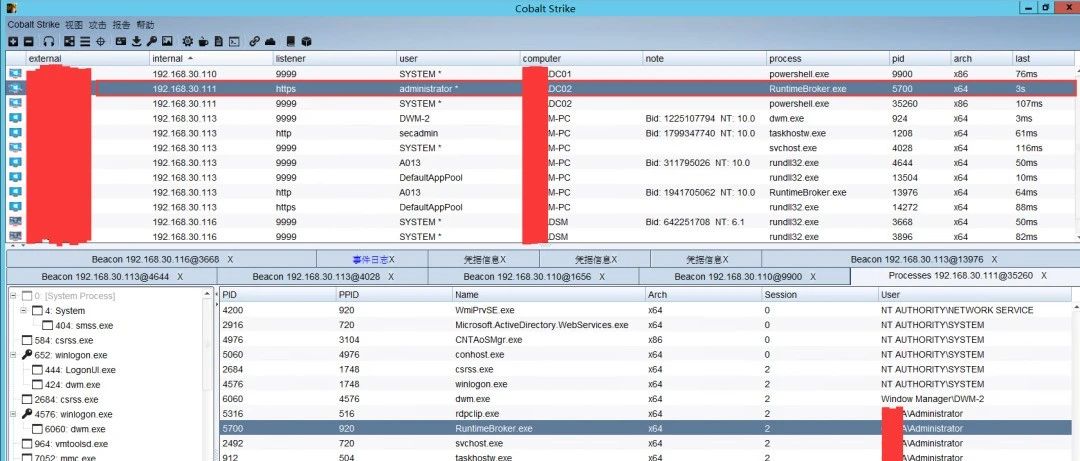Click the chain link host file icon
The width and height of the screenshot is (1080, 461).
pos(254,41)
